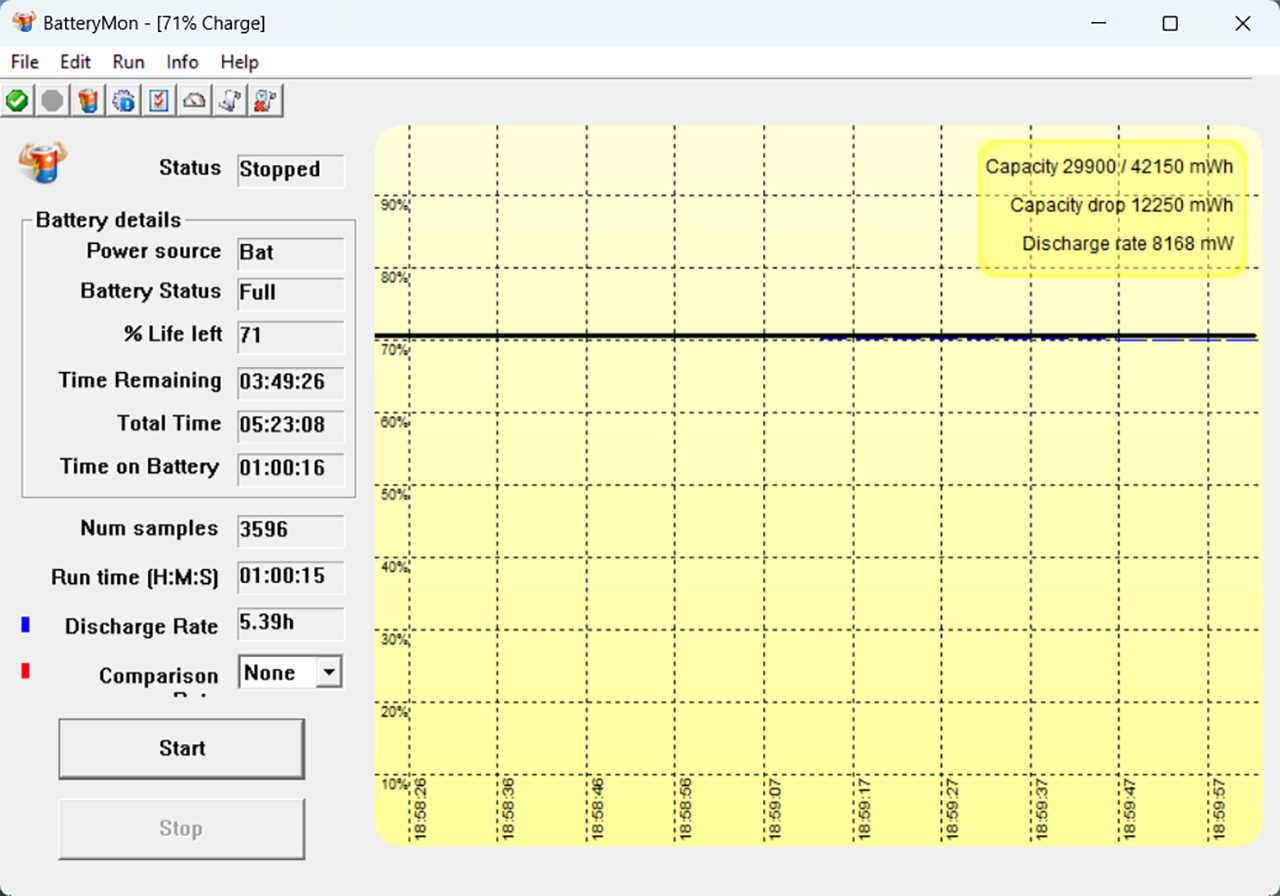
Task: Expand the Comparison rate dropdown arrow
Action: click(329, 673)
